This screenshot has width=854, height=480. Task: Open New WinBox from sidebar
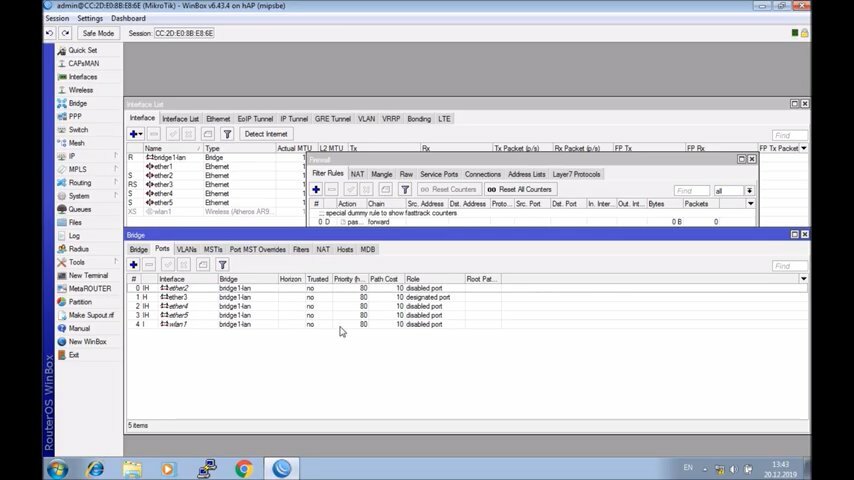[x=87, y=342]
